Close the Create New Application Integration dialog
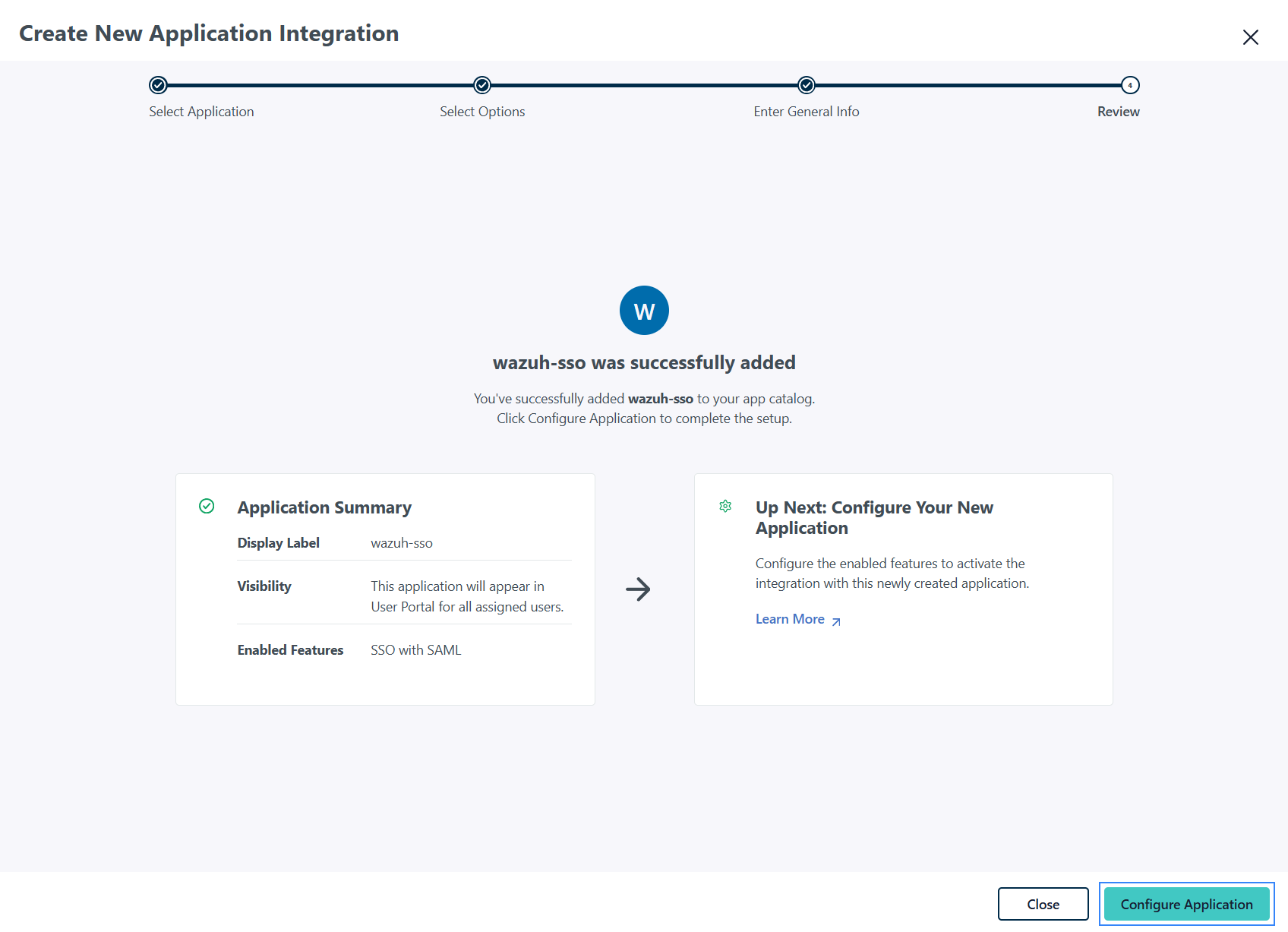 pos(1250,37)
